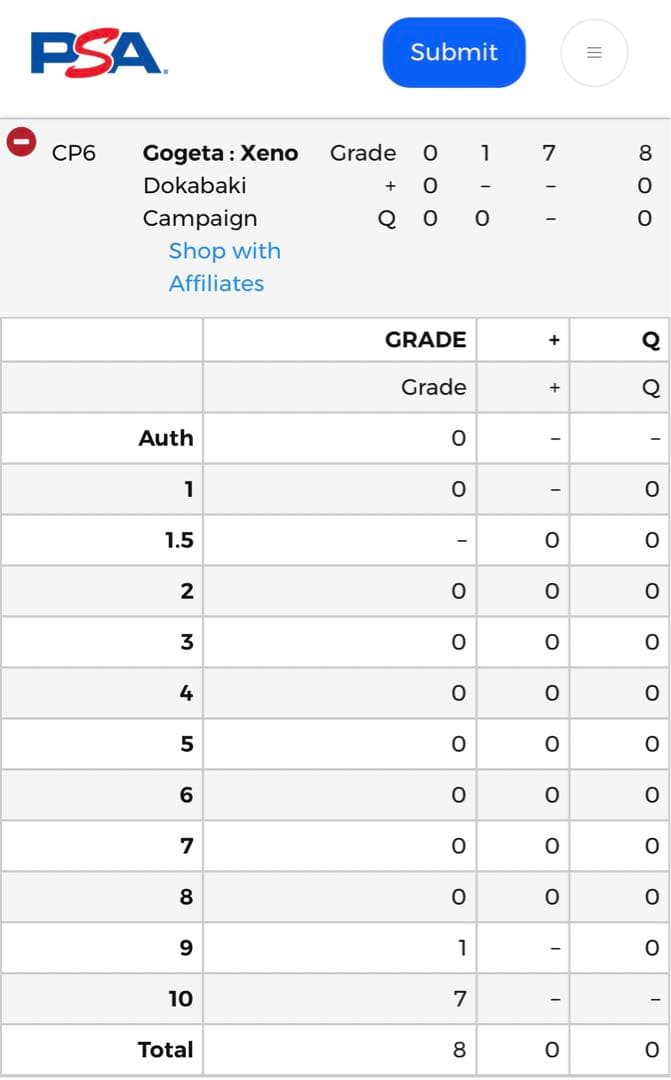The image size is (671, 1080).
Task: Open the hamburger menu
Action: click(x=594, y=53)
